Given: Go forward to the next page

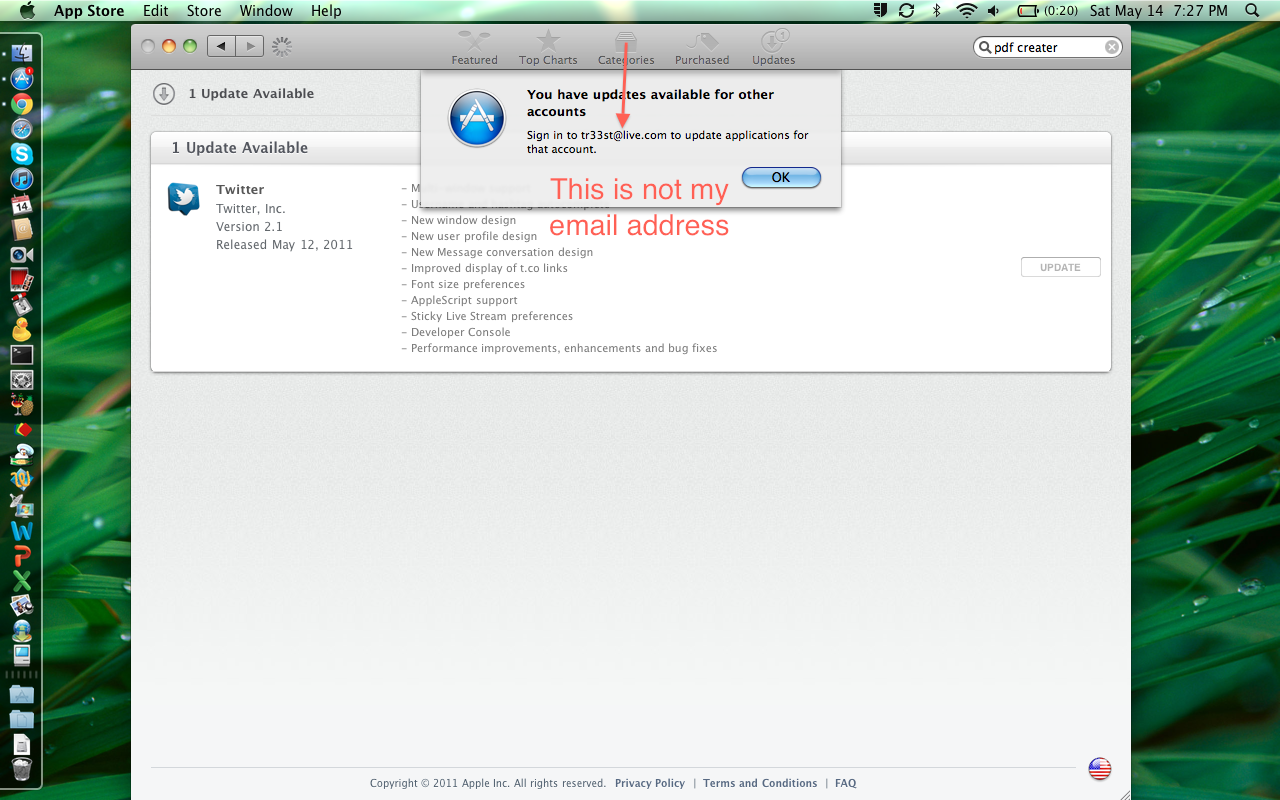Looking at the screenshot, I should coord(250,46).
